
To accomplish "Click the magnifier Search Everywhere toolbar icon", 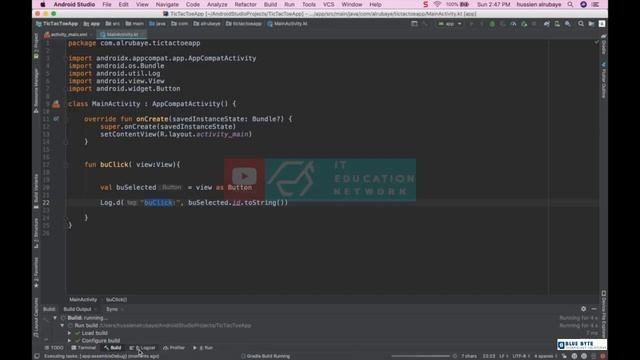I will click(x=580, y=24).
